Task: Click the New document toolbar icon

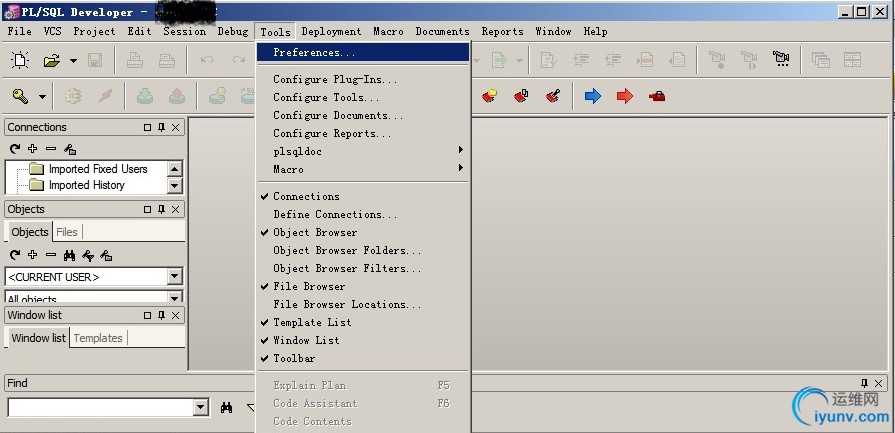Action: click(x=20, y=60)
